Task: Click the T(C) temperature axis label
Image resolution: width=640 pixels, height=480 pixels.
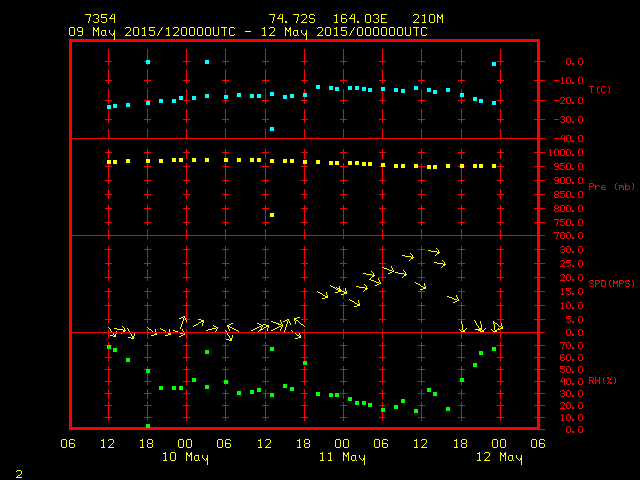Action: (x=600, y=90)
